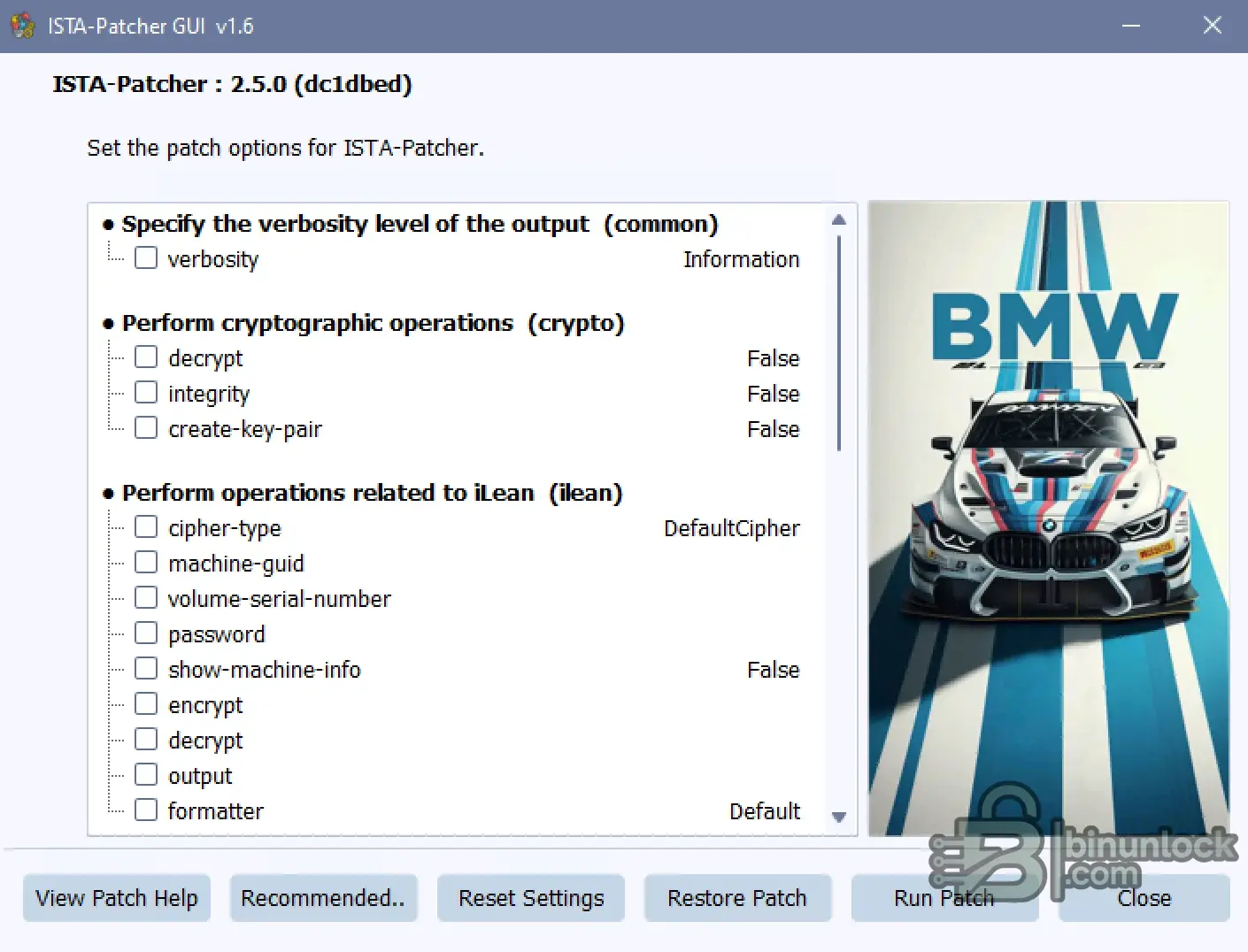Enable the volume-serial-number option
The height and width of the screenshot is (952, 1248).
[x=146, y=596]
